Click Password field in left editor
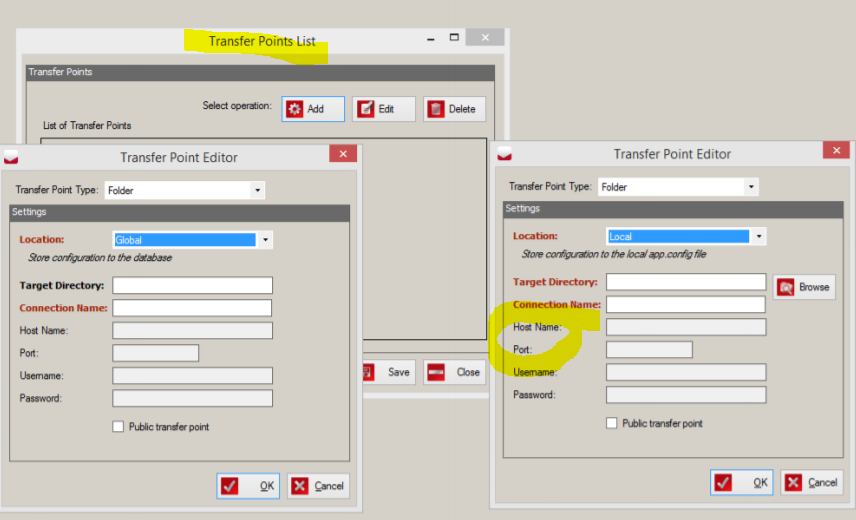The image size is (856, 520). tap(192, 398)
